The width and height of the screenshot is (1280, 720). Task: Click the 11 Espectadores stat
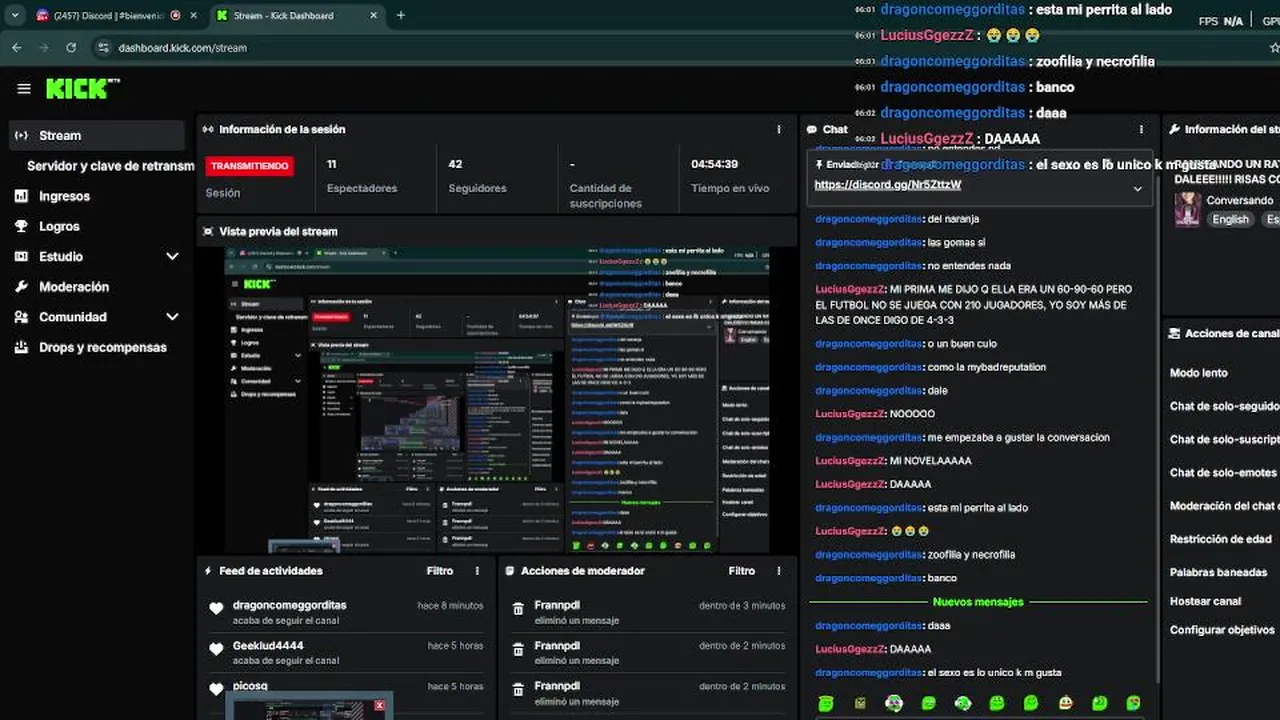(361, 176)
